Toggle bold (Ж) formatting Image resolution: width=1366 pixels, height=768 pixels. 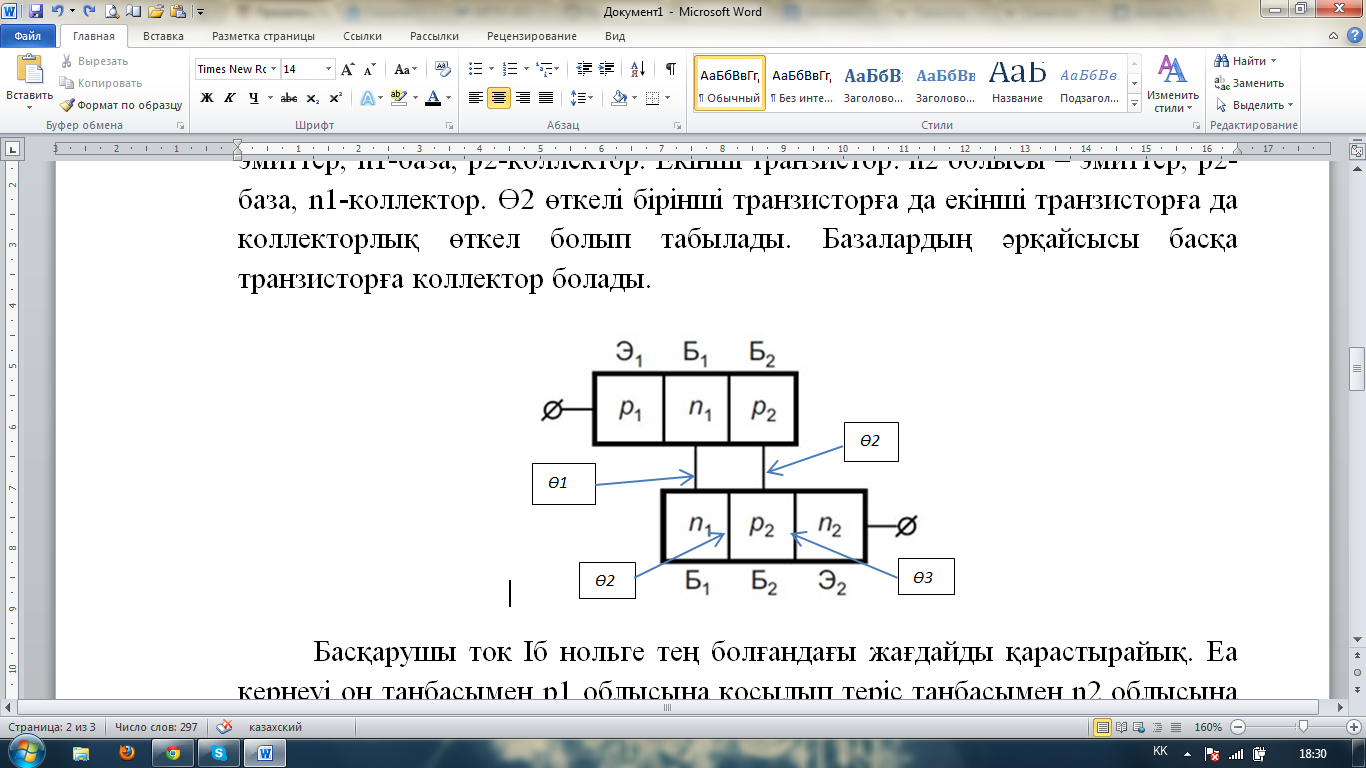coord(207,98)
